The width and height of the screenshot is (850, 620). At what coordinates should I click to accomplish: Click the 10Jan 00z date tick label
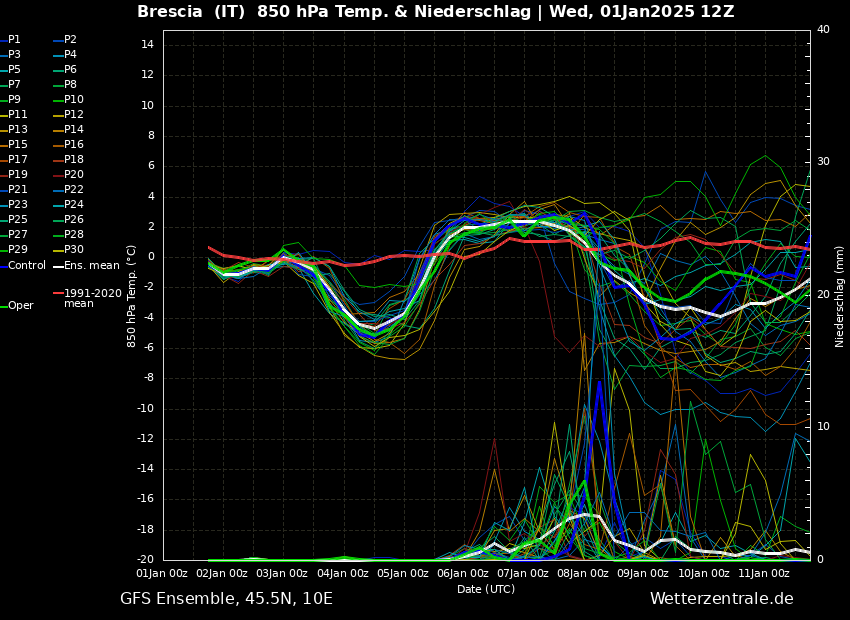point(704,573)
